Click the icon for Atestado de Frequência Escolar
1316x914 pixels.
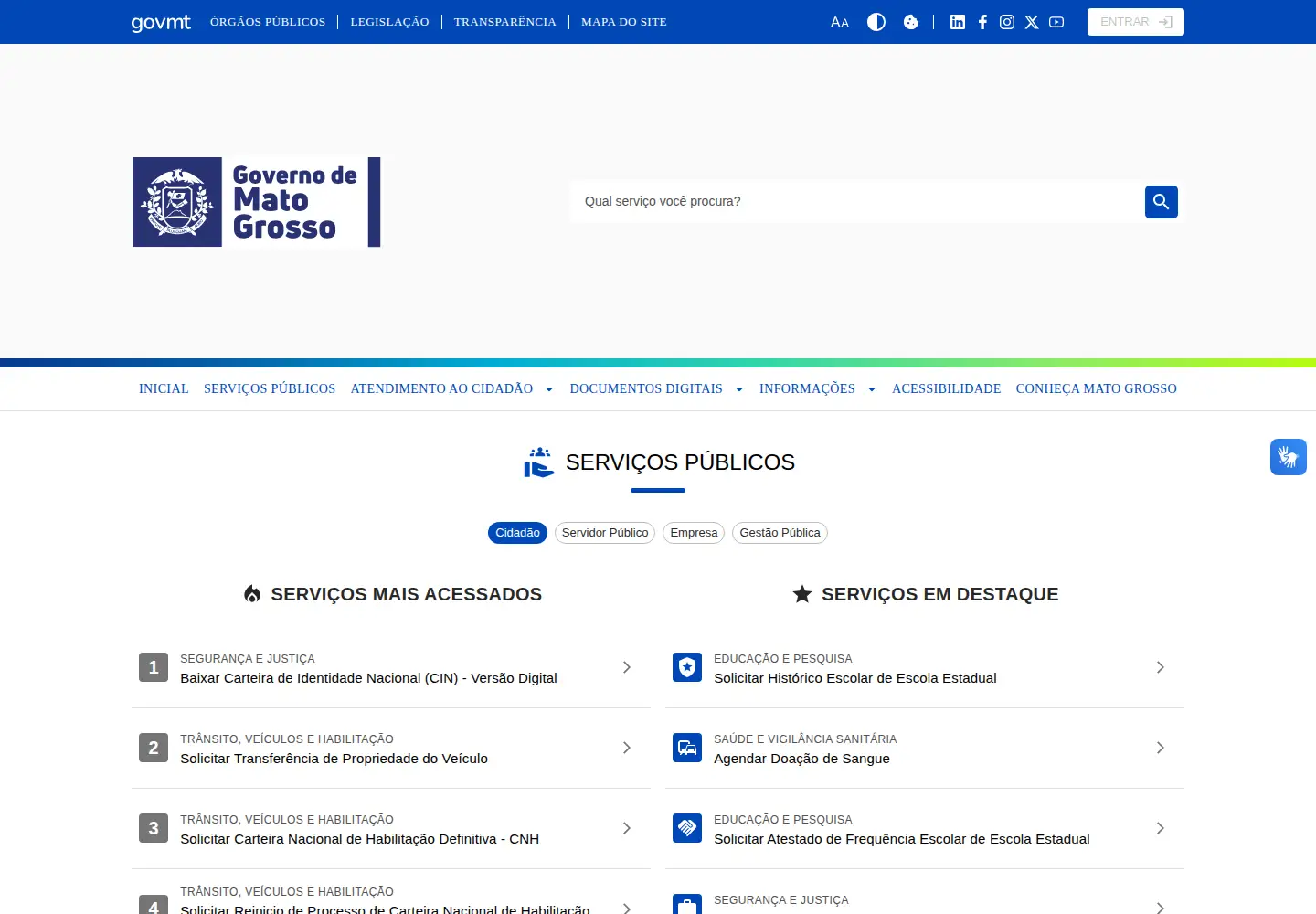[x=687, y=828]
